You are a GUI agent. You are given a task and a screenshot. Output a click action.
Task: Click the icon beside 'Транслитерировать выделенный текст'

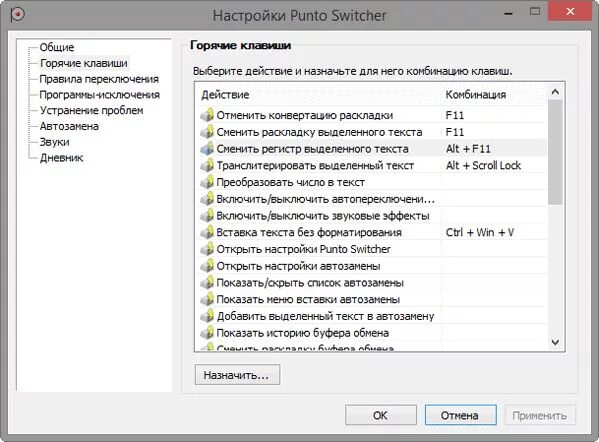(207, 165)
